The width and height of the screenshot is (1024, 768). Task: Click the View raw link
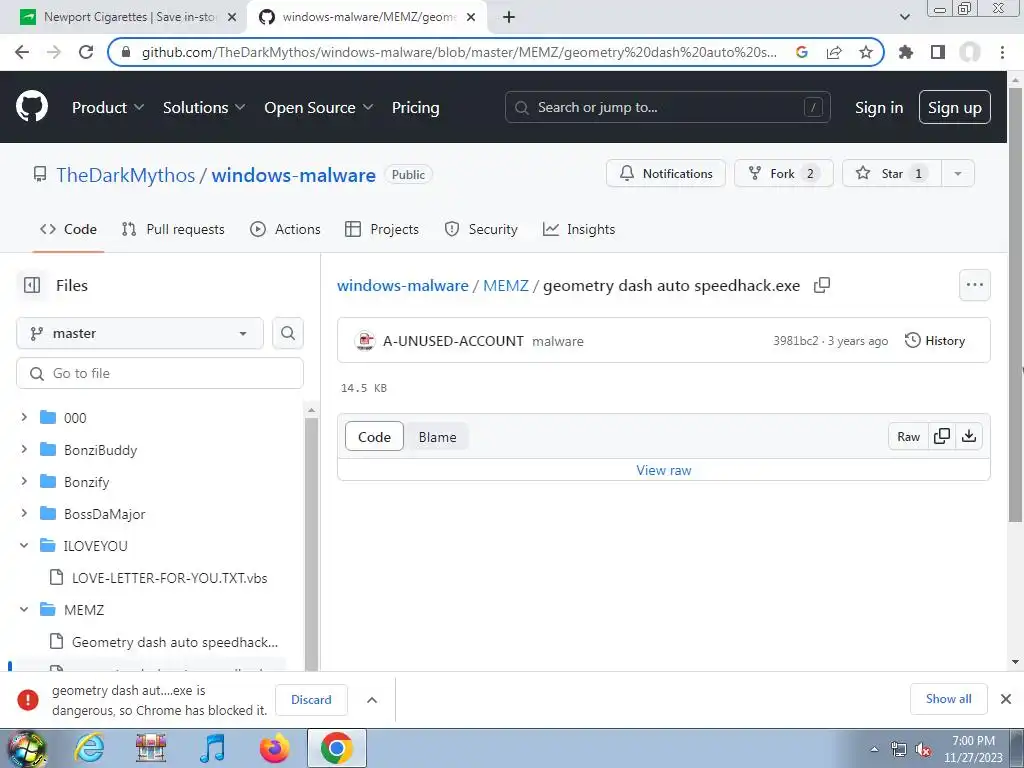664,470
